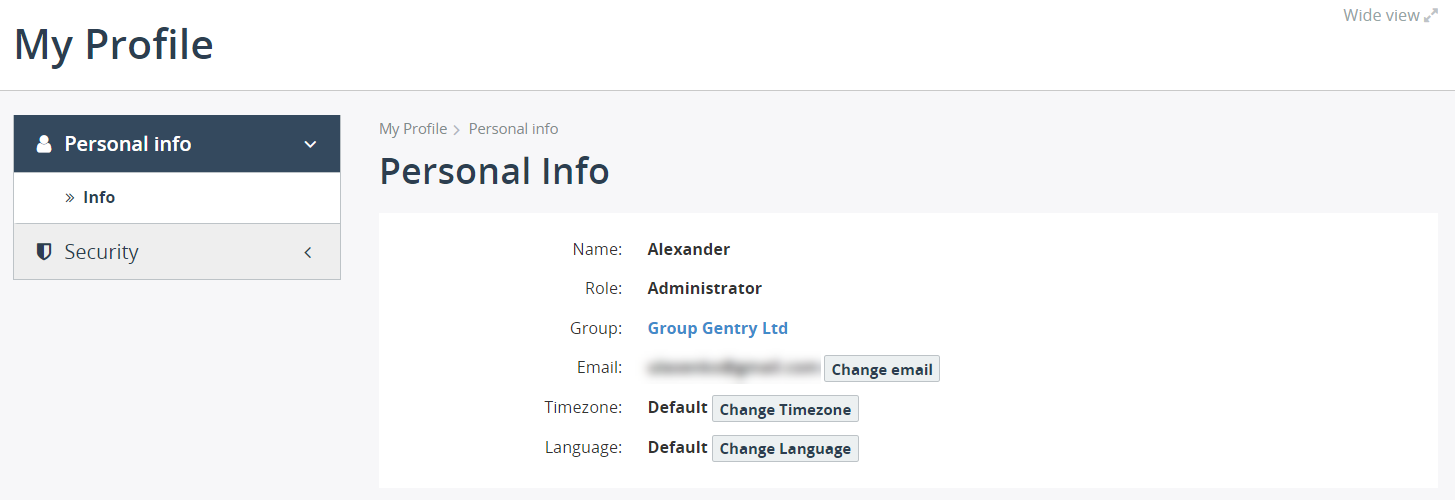Click the Change Language button

tap(785, 448)
